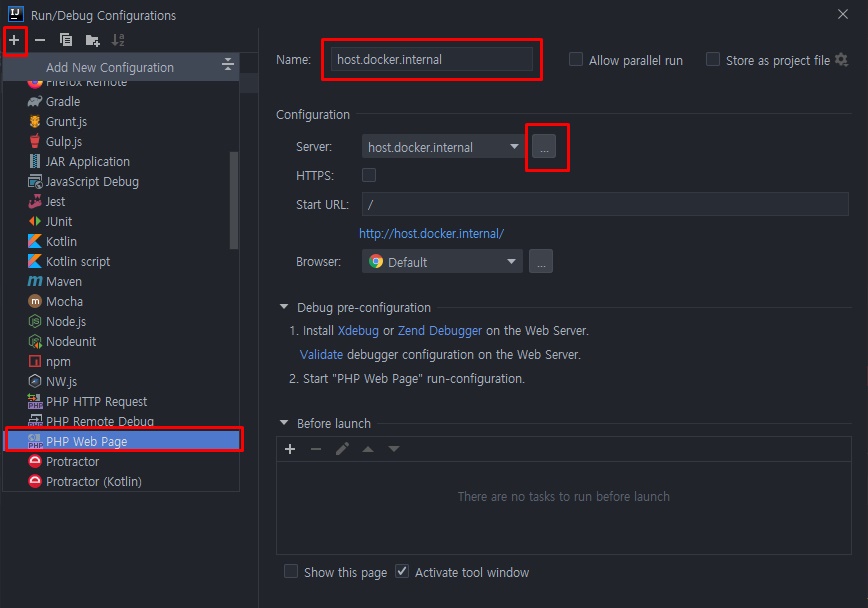
Task: Click the ellipsis button next to Browser
Action: coord(541,261)
